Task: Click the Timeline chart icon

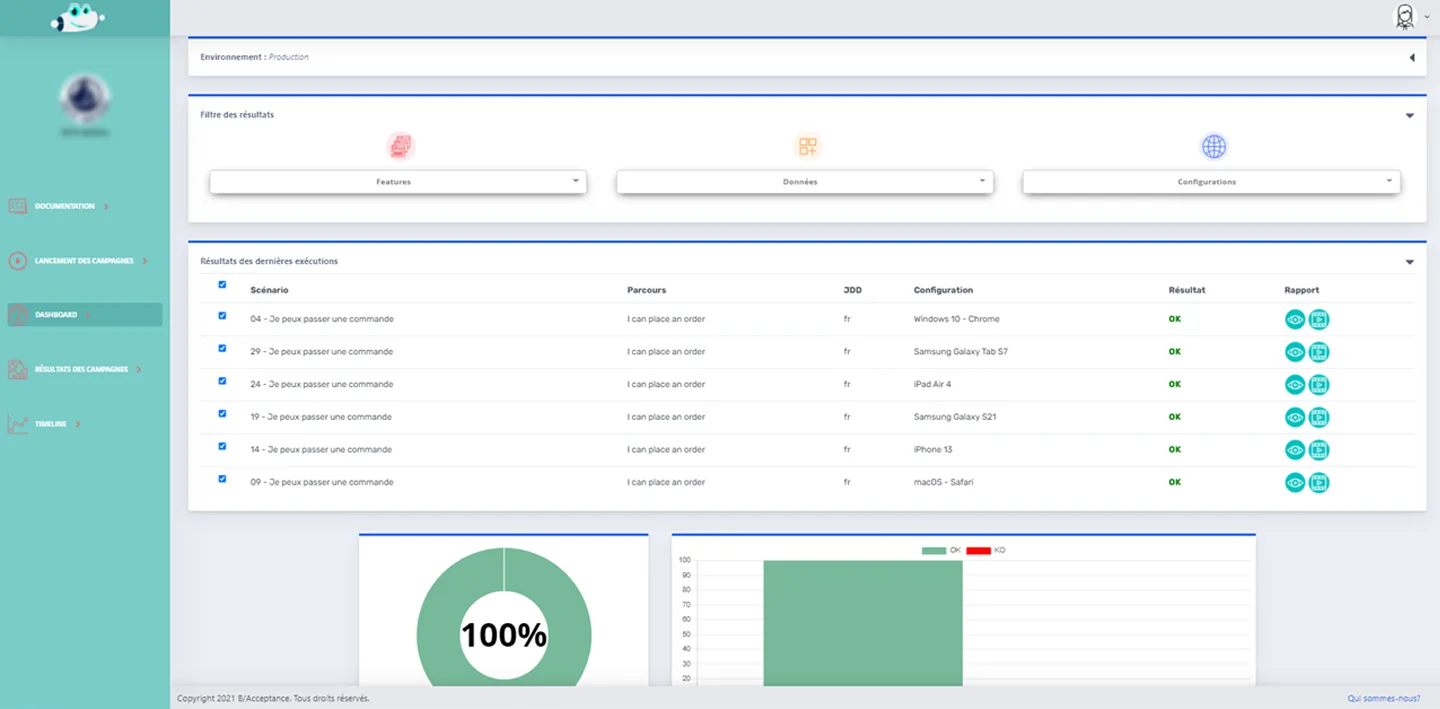Action: 18,424
